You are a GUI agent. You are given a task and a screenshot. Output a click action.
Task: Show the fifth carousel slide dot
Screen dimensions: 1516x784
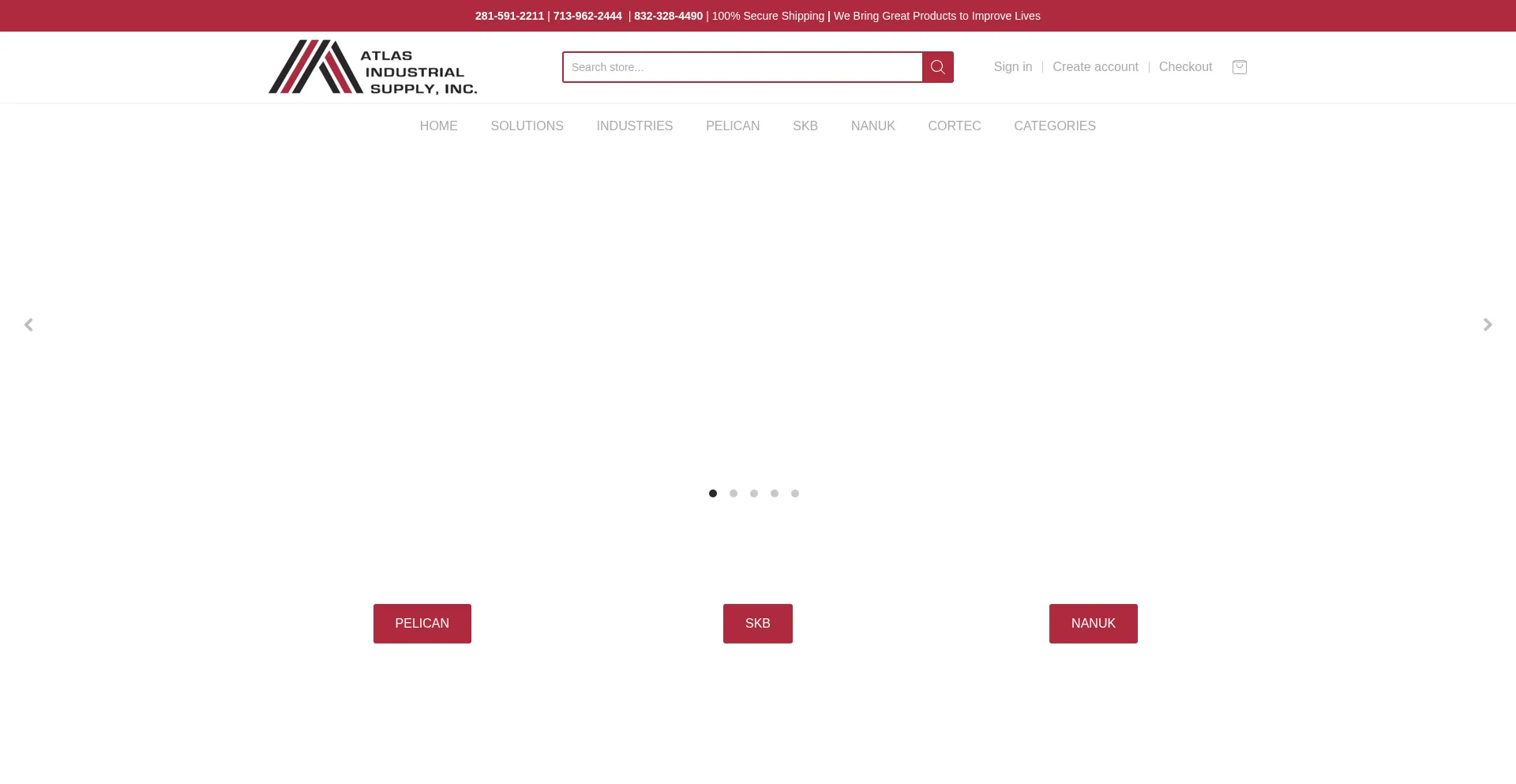[x=795, y=493]
